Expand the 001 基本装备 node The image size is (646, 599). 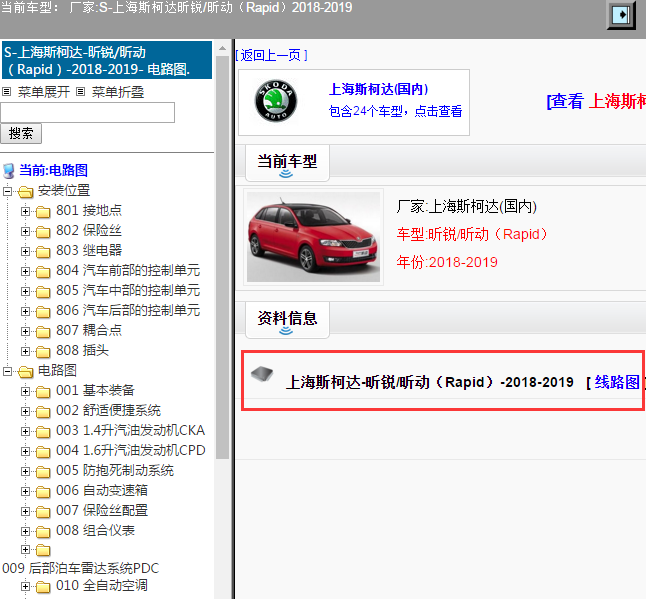click(25, 391)
